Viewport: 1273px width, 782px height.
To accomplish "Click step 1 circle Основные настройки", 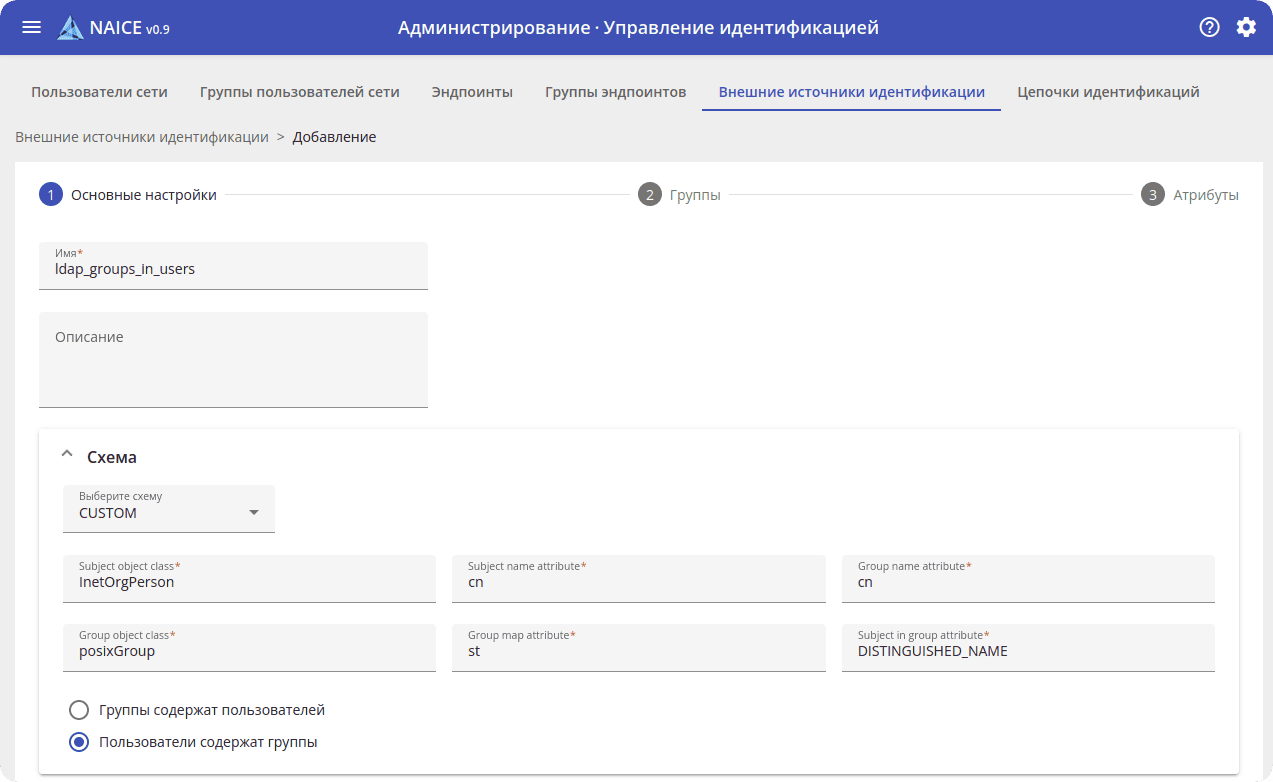I will tap(51, 195).
